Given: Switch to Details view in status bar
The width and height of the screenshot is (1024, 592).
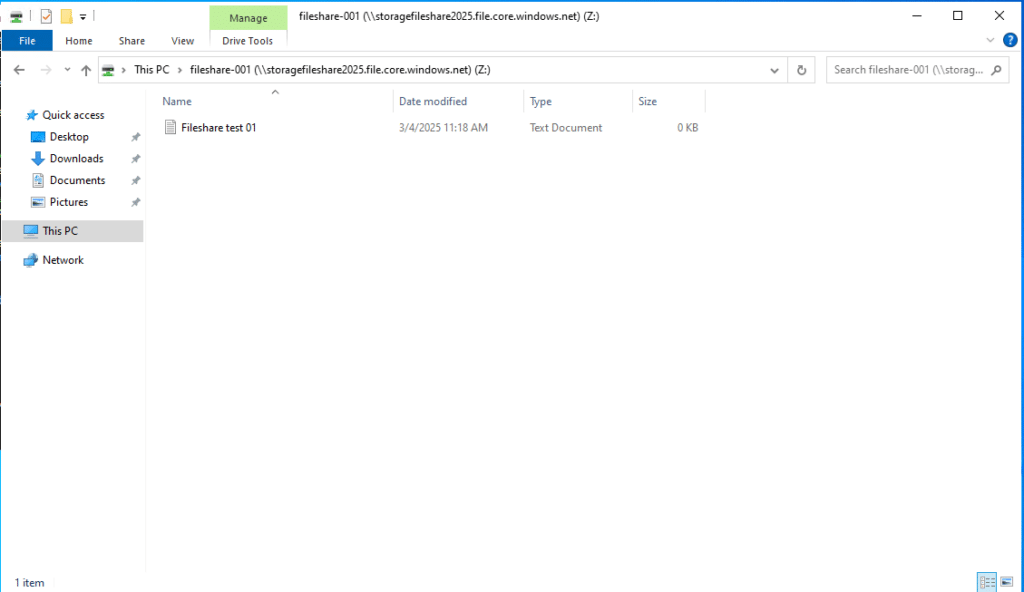Looking at the screenshot, I should [986, 582].
